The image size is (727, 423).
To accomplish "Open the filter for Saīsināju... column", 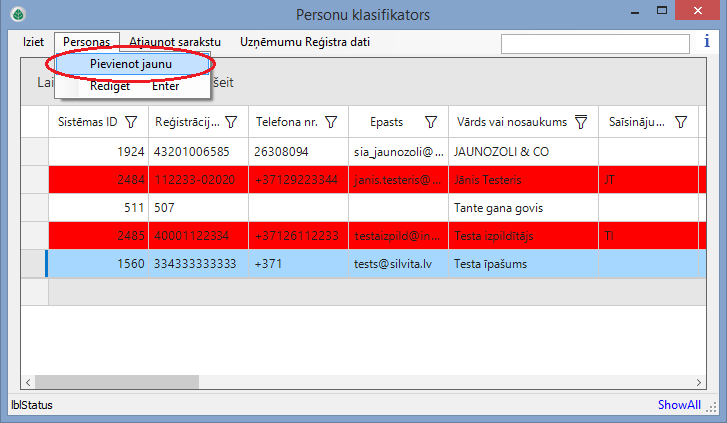I will [x=681, y=122].
